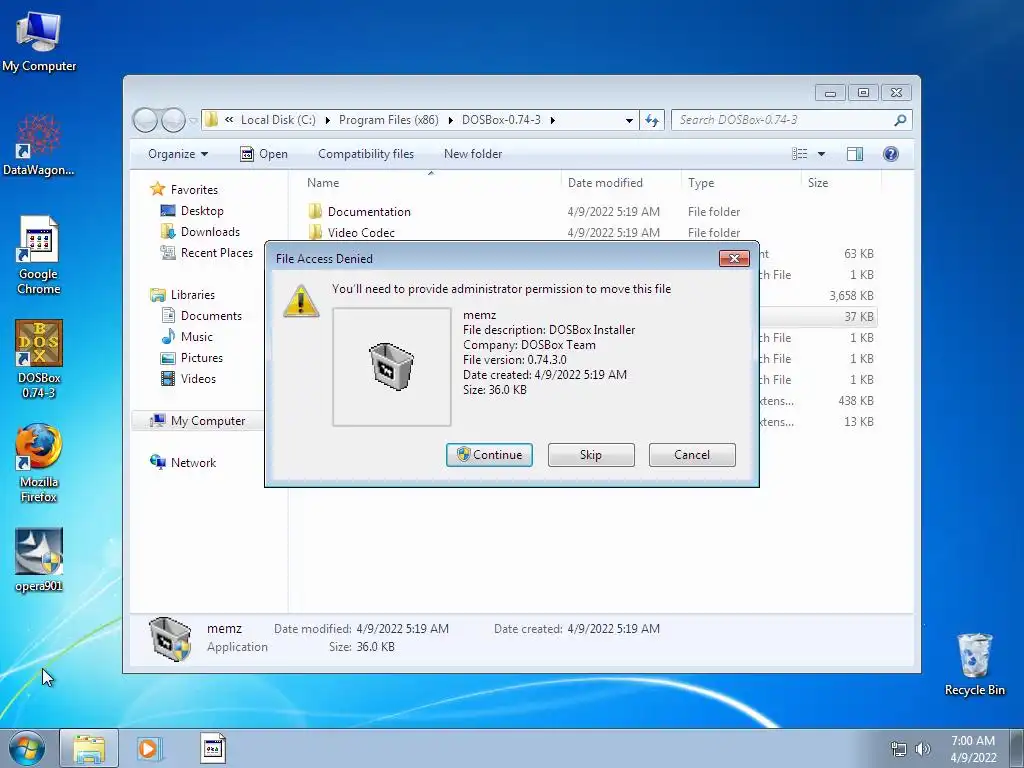The height and width of the screenshot is (768, 1024).
Task: Open the Videos library
Action: [x=188, y=379]
